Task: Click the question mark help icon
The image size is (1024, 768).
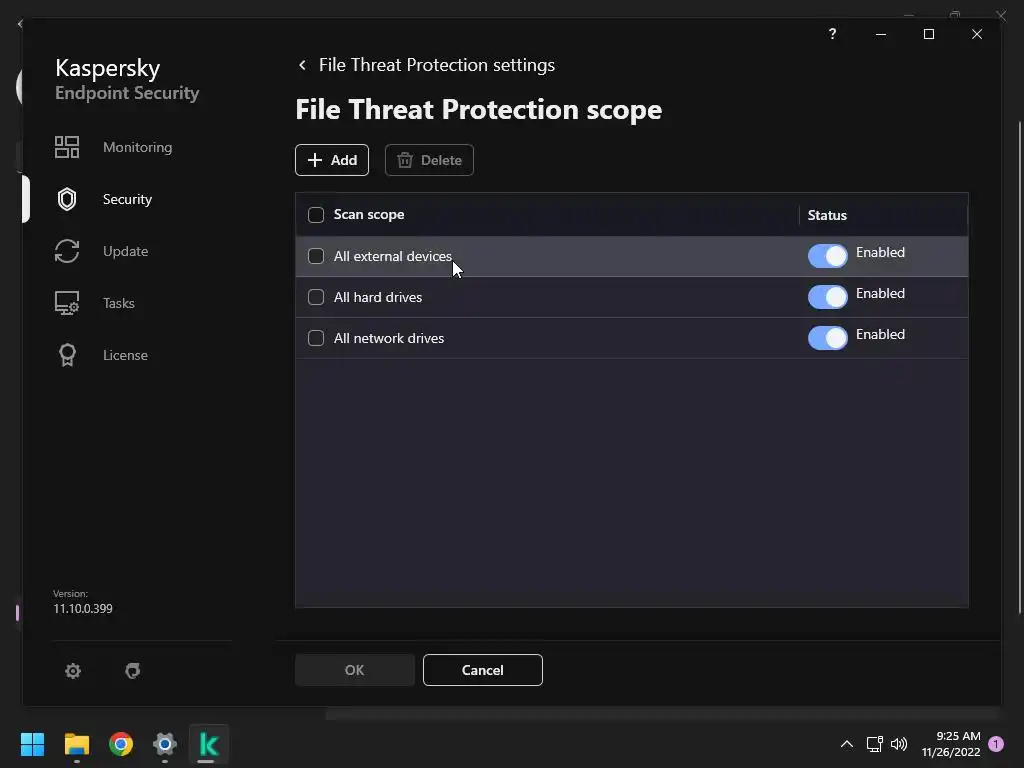Action: (x=832, y=34)
